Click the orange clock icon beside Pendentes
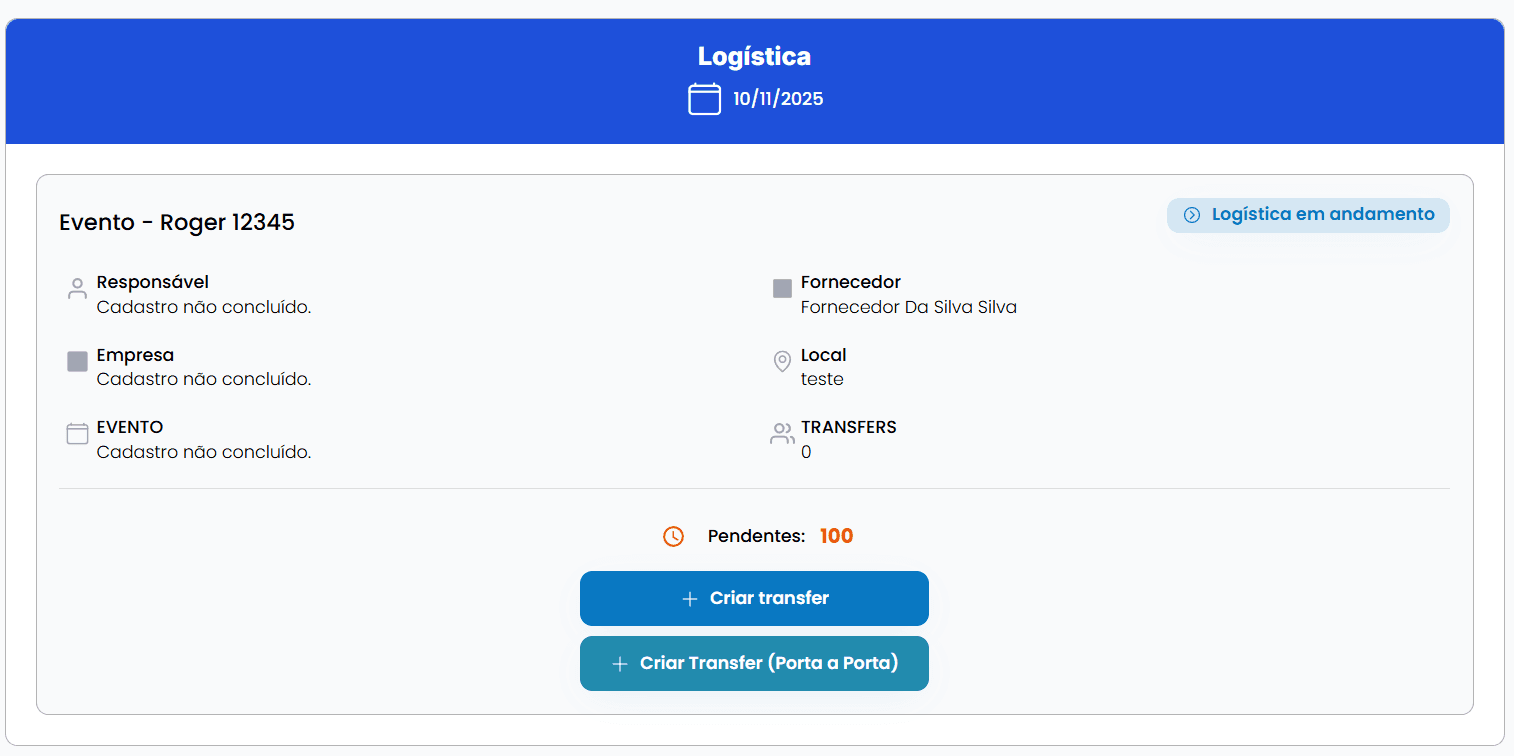 (673, 537)
